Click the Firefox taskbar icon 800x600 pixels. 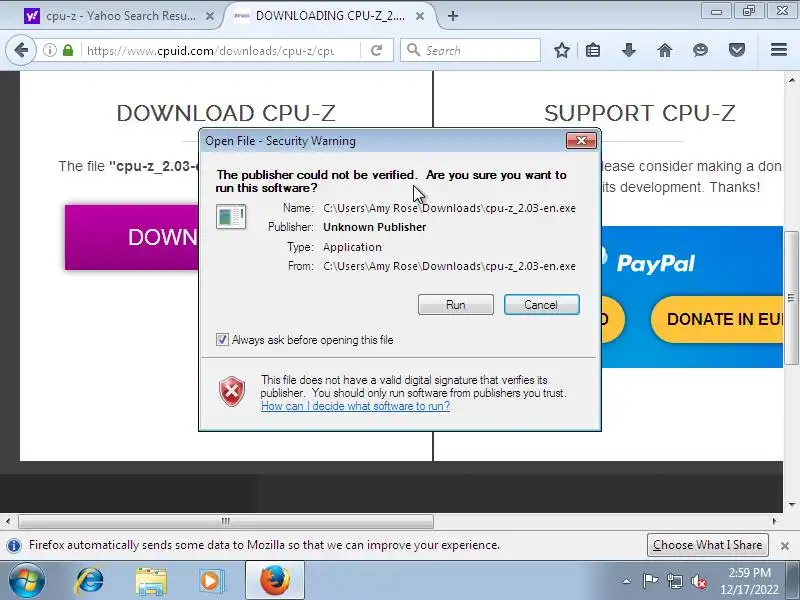(274, 581)
